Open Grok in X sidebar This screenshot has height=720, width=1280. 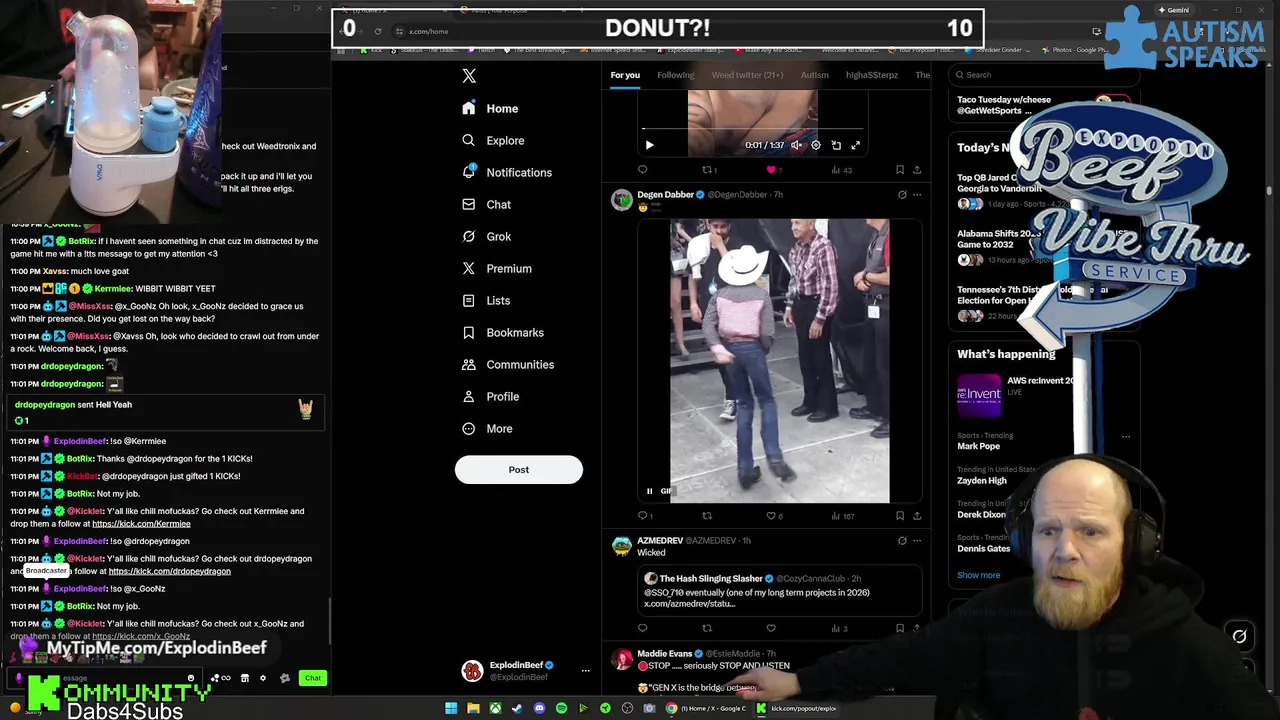(486, 236)
